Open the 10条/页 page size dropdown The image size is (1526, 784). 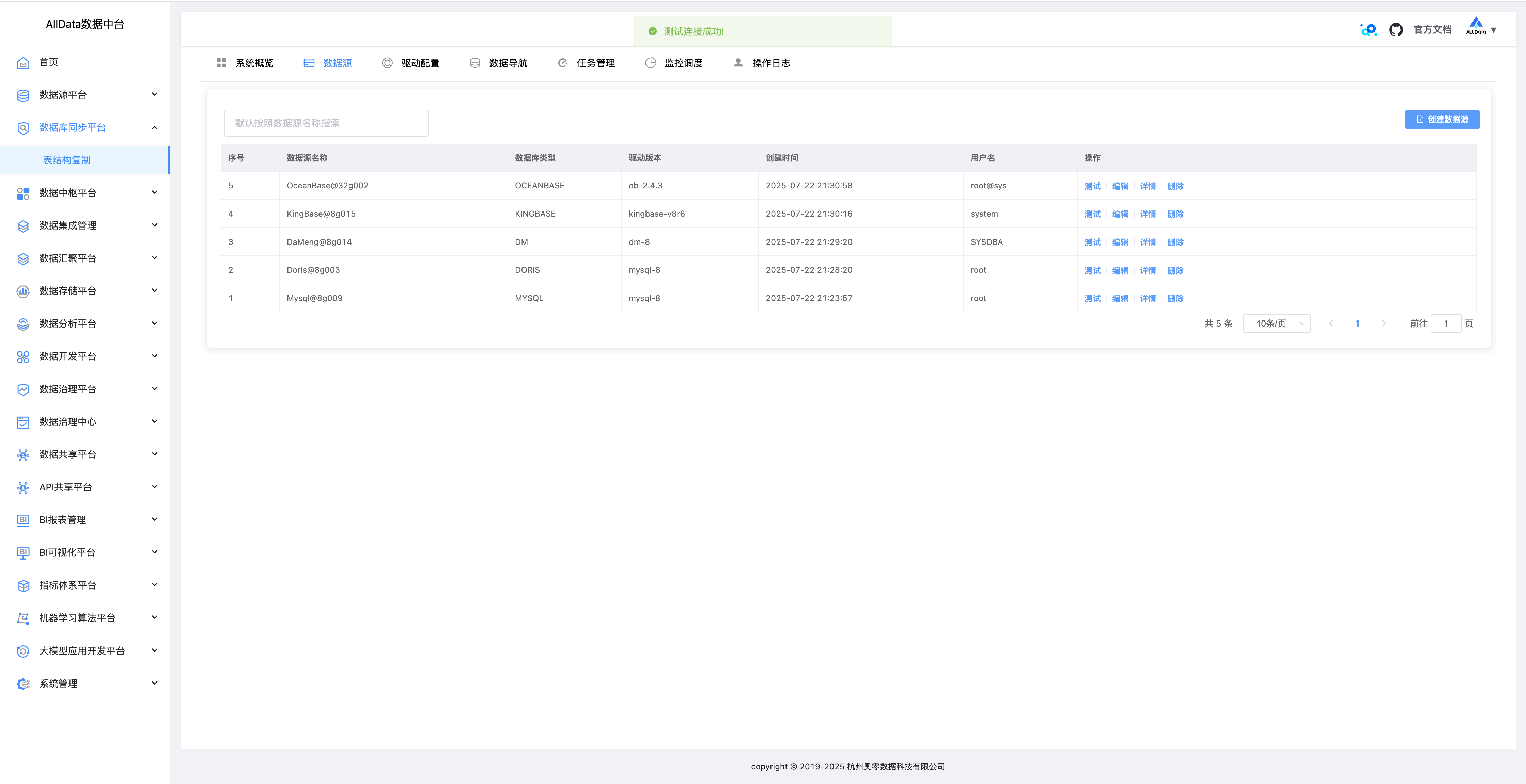1276,323
